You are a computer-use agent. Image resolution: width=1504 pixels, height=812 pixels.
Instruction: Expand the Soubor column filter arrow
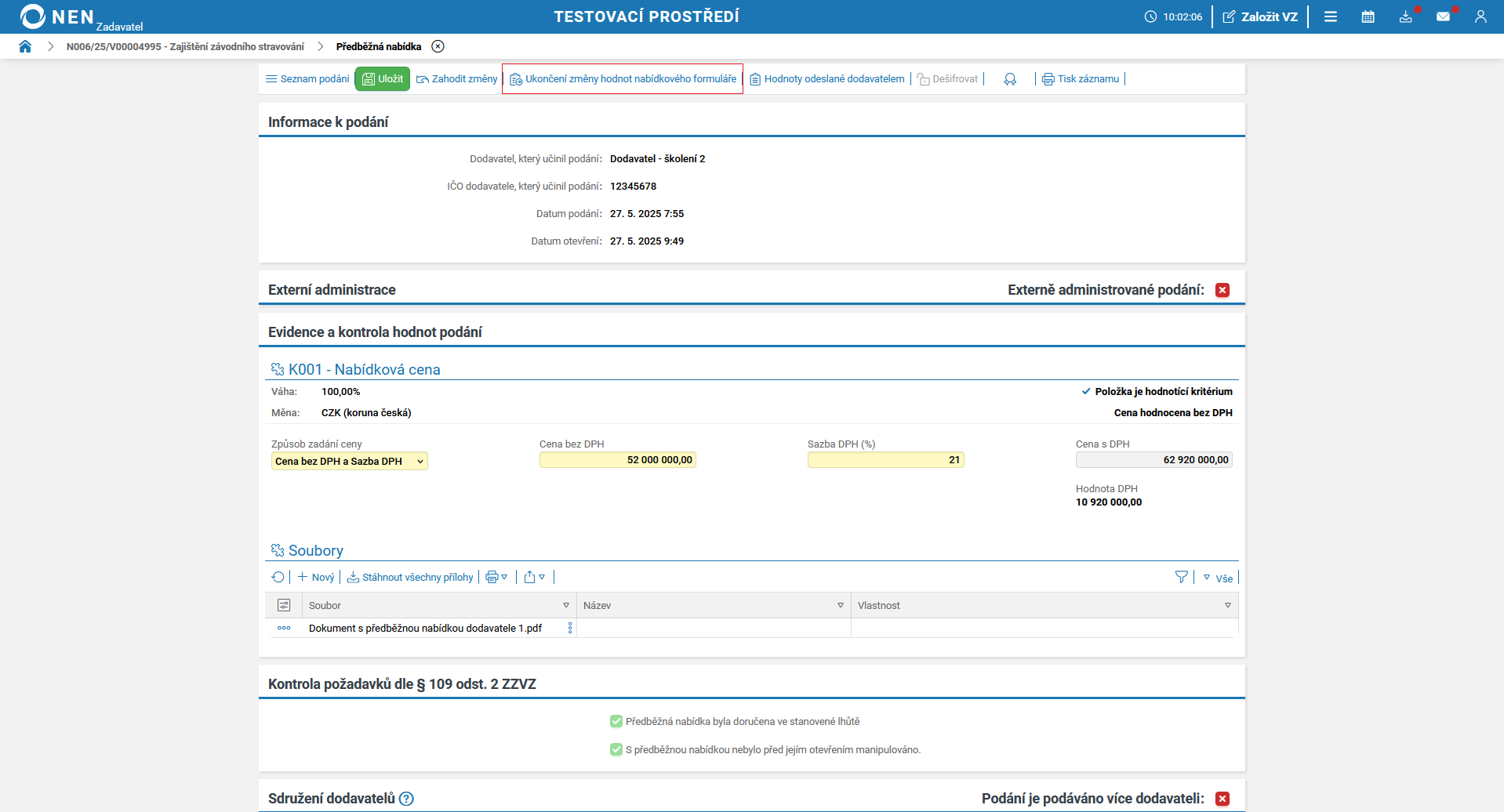(565, 605)
